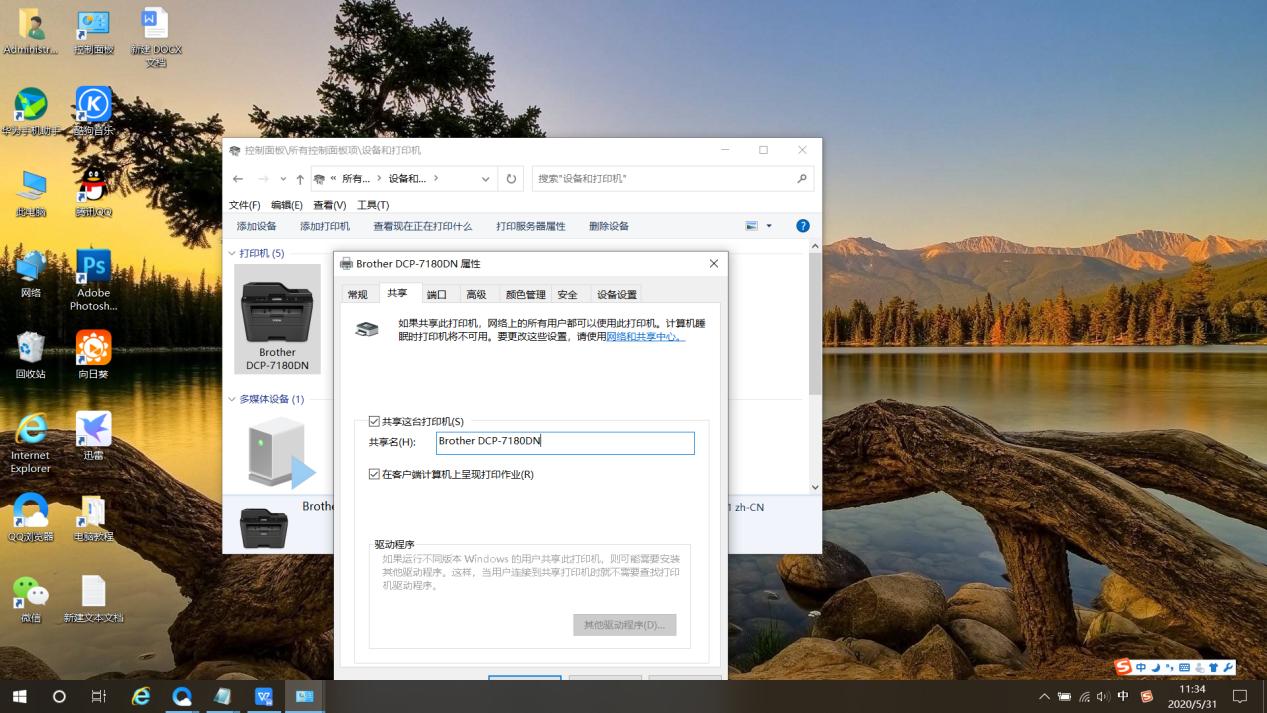Disable 在客户端计算机上呈现打印作业
1267x713 pixels.
point(374,474)
